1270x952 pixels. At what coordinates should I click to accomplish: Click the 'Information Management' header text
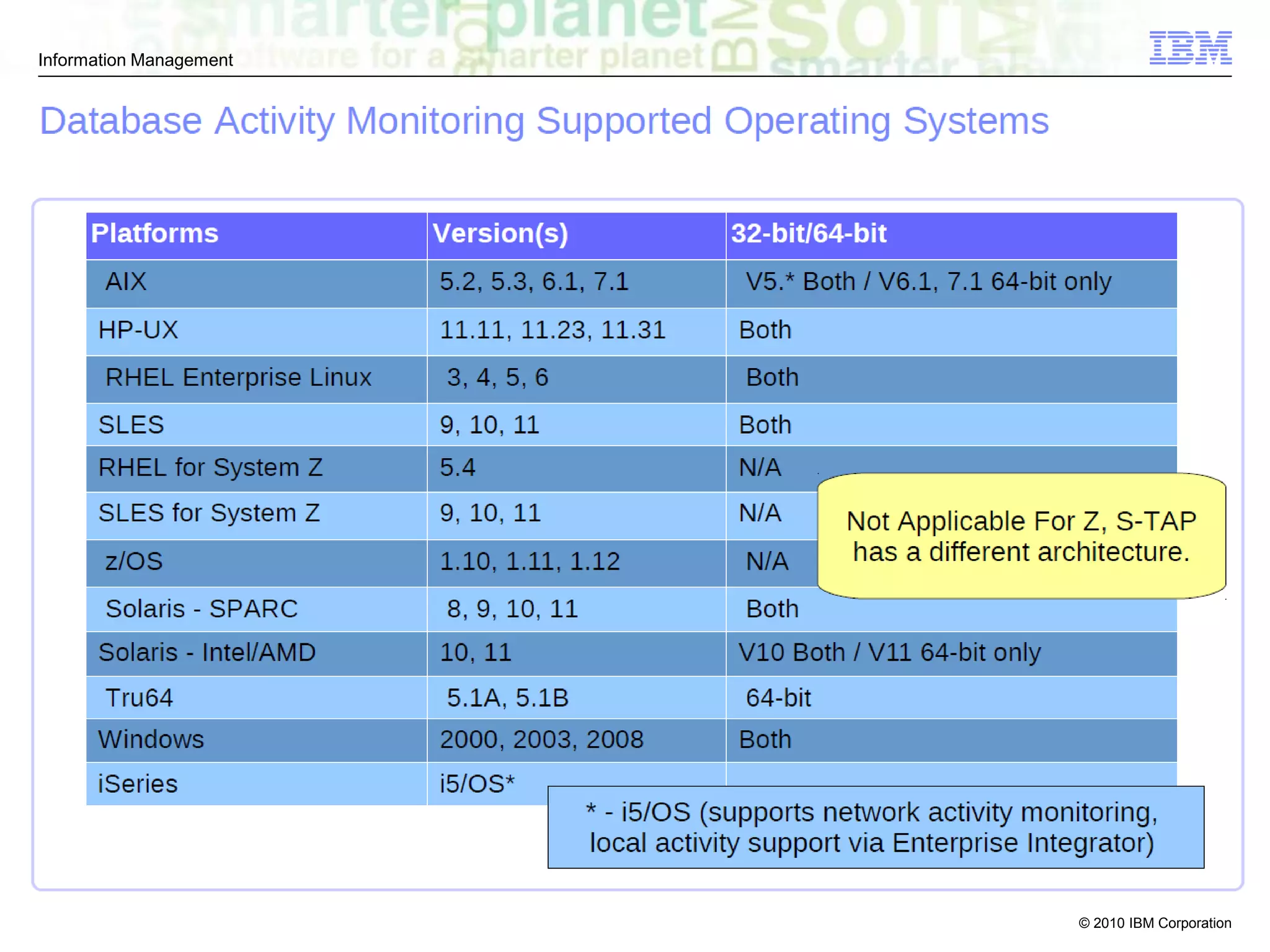pos(135,60)
